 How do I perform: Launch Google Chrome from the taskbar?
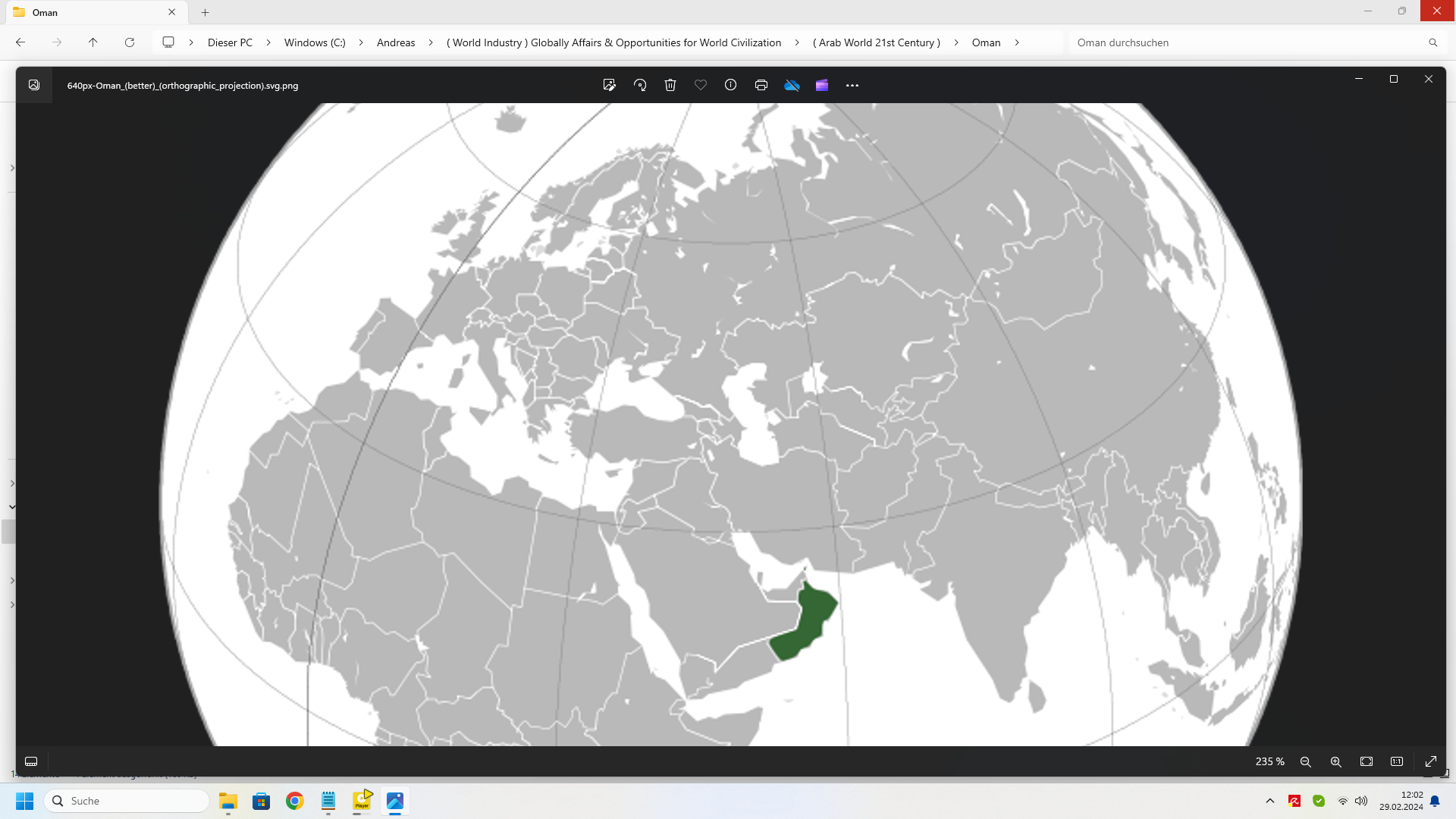295,801
